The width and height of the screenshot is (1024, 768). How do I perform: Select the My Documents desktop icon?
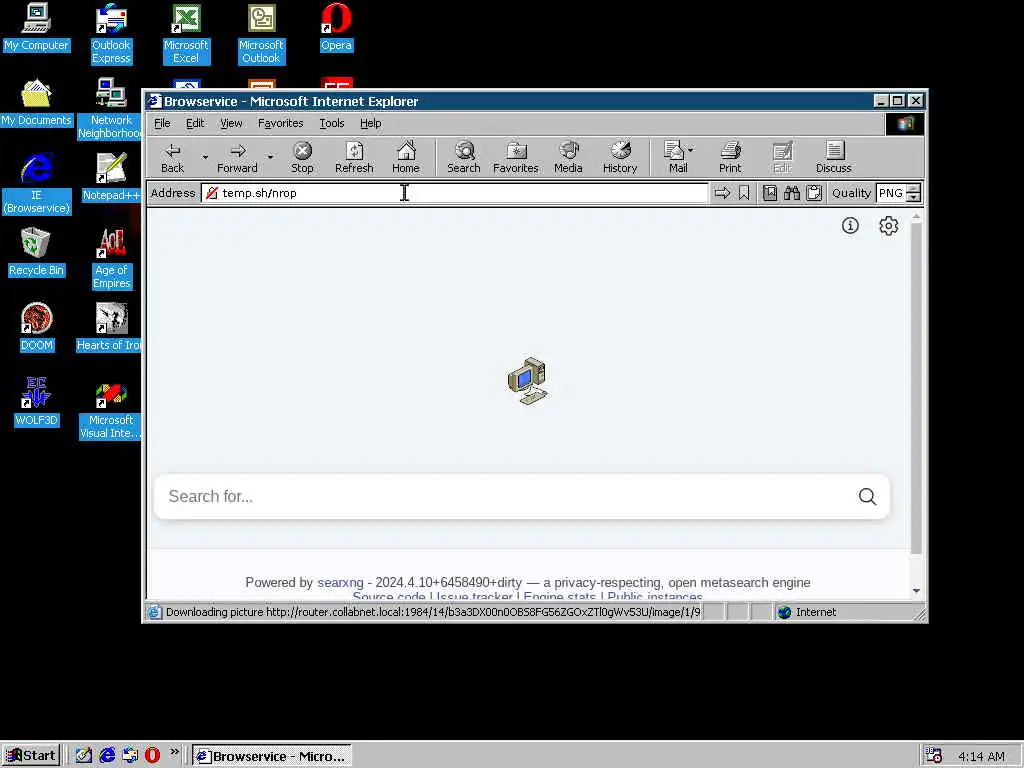pos(36,103)
